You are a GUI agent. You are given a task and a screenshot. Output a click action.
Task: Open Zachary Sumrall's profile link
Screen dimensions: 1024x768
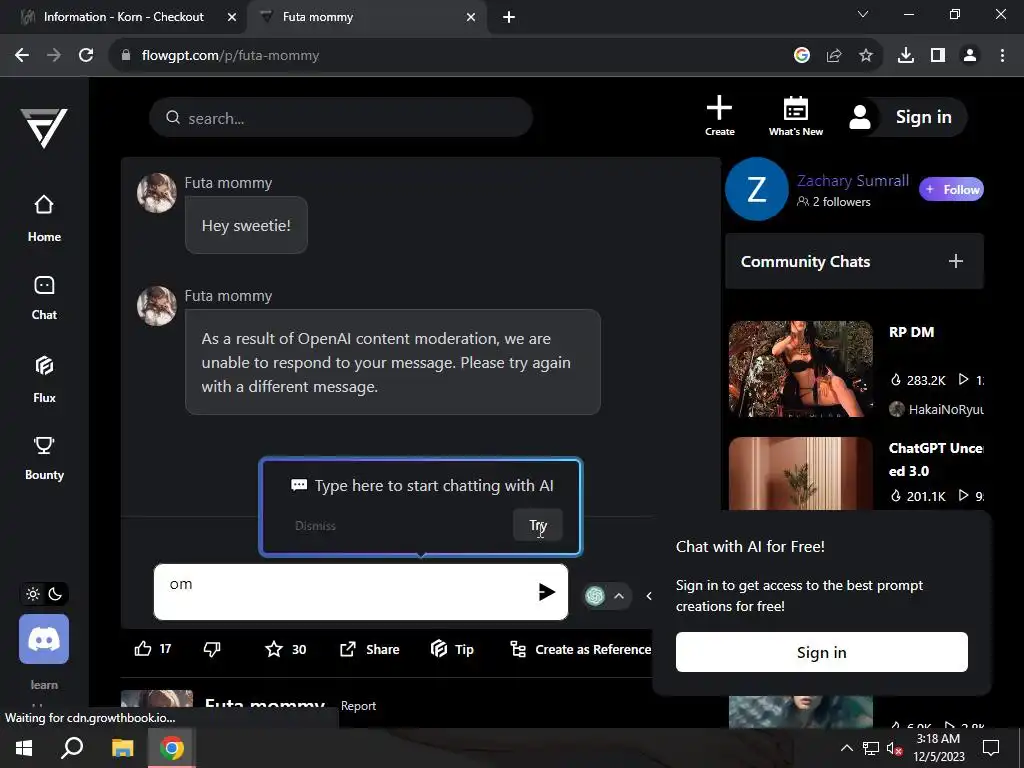click(853, 180)
